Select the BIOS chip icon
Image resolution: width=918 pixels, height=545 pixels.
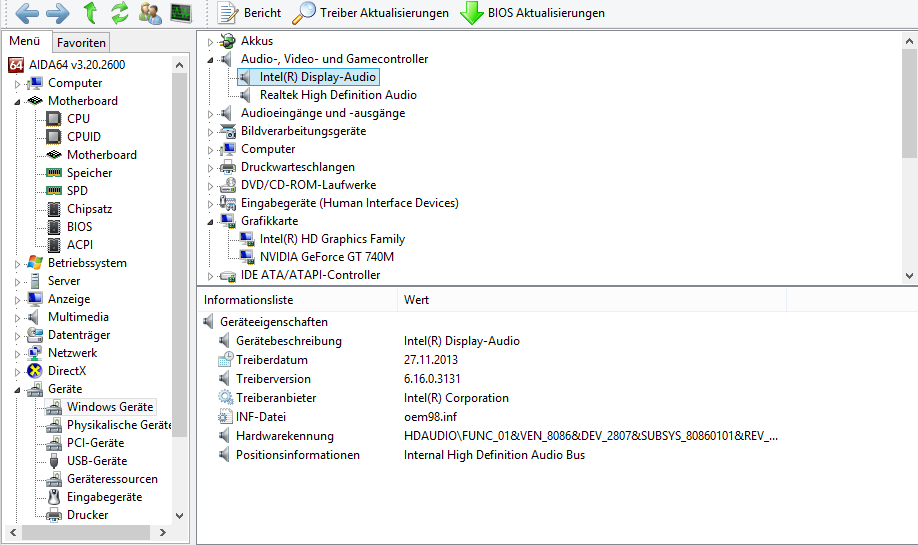pyautogui.click(x=54, y=227)
